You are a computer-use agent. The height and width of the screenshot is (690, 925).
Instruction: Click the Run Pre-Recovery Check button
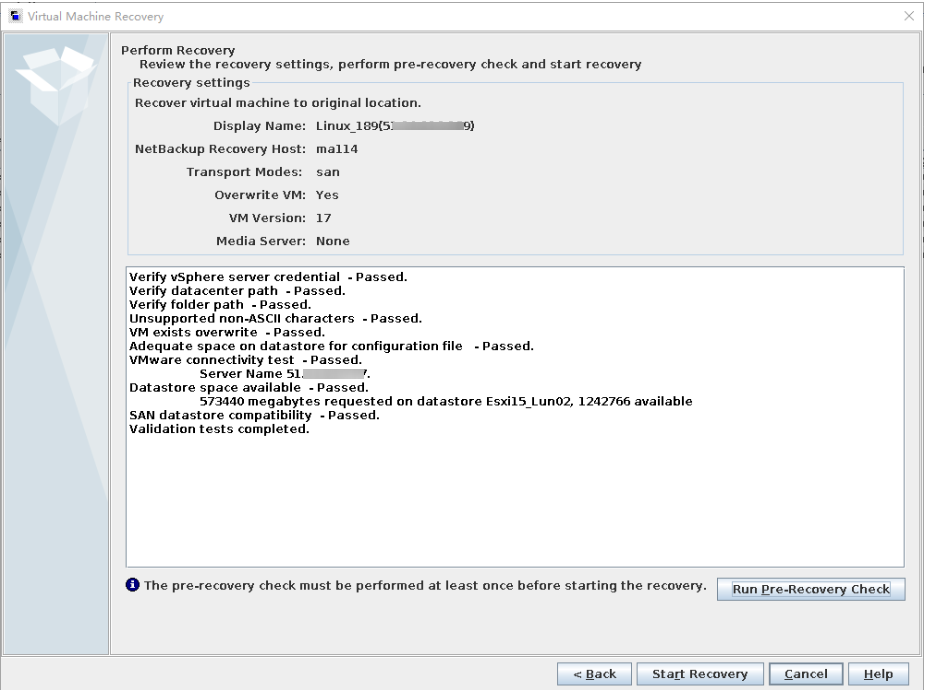coord(810,589)
